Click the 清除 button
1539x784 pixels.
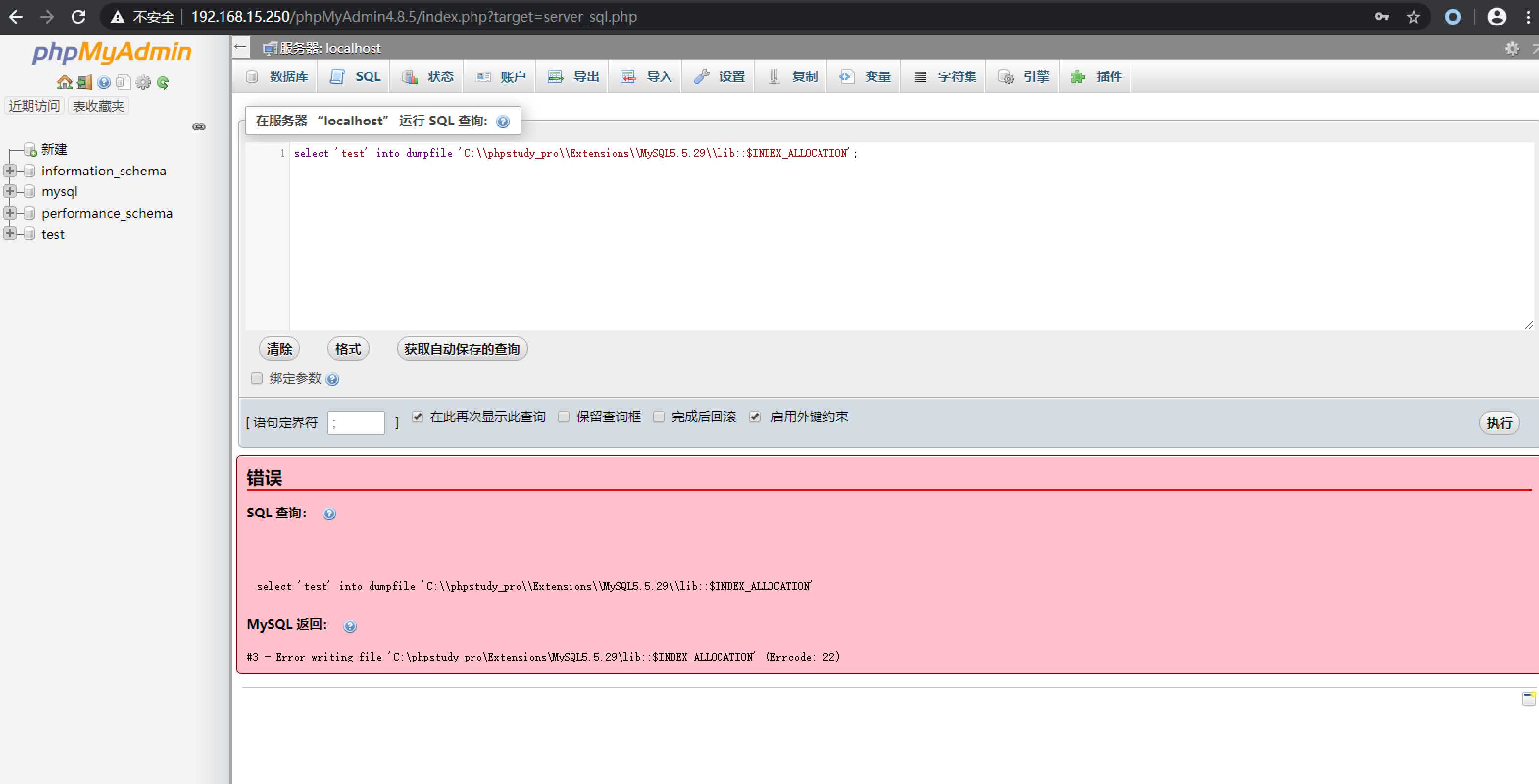pos(279,349)
